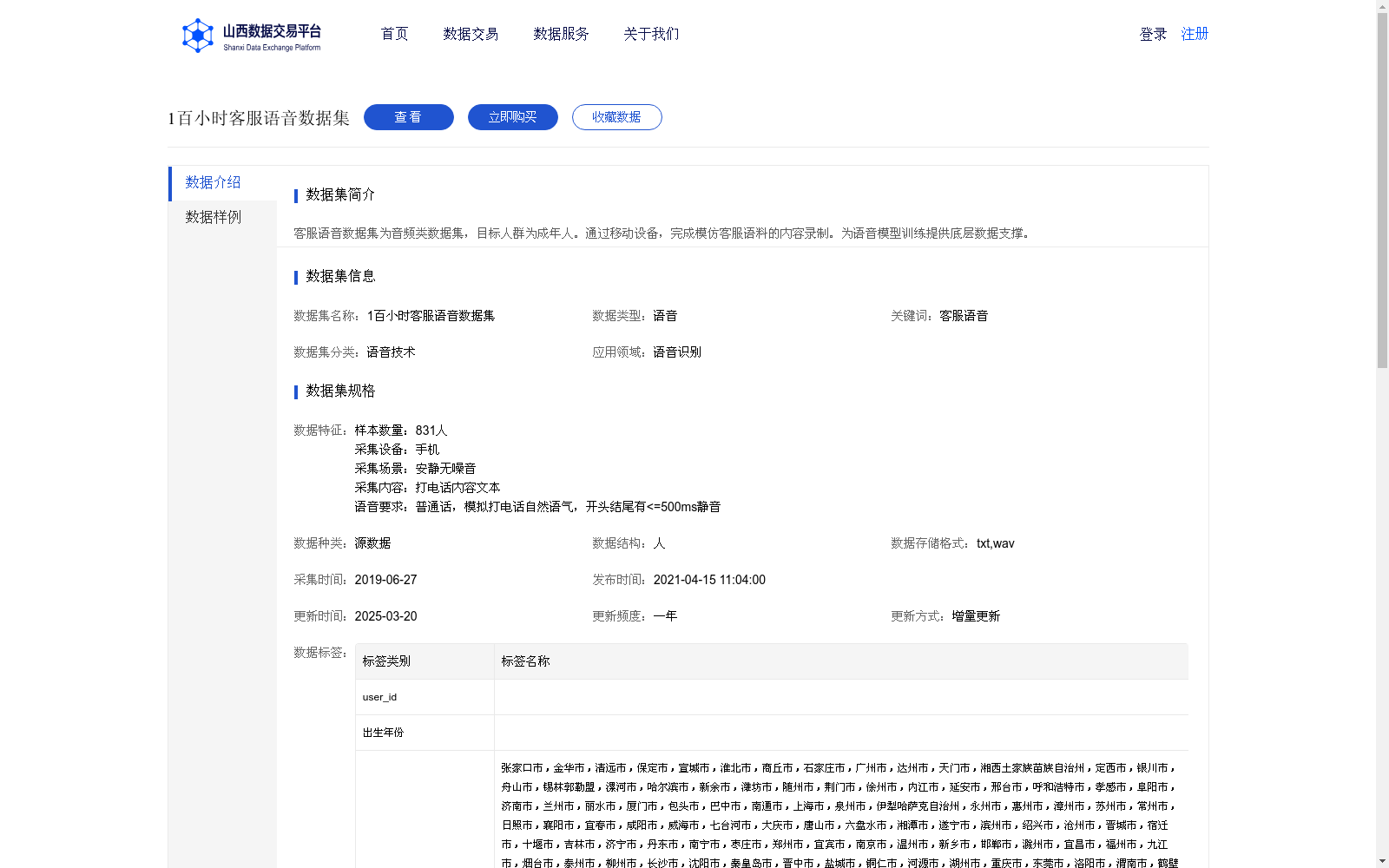Select the 数据介绍 tab
This screenshot has width=1389, height=868.
pos(211,183)
